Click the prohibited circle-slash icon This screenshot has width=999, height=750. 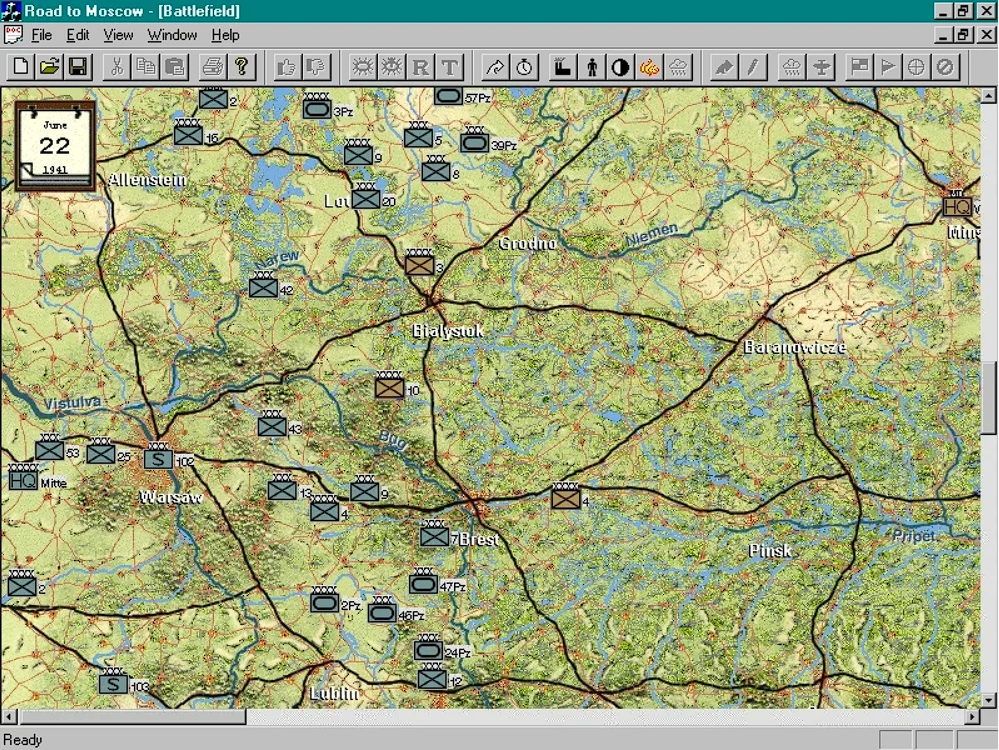pyautogui.click(x=945, y=67)
